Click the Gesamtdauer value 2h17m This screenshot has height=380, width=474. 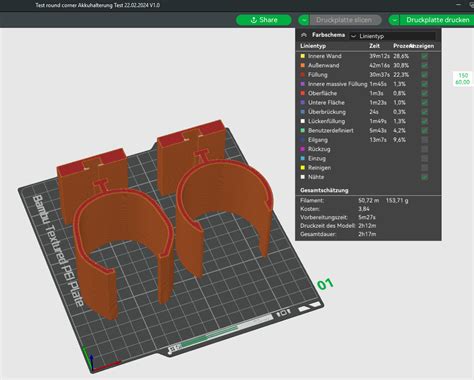(x=367, y=234)
